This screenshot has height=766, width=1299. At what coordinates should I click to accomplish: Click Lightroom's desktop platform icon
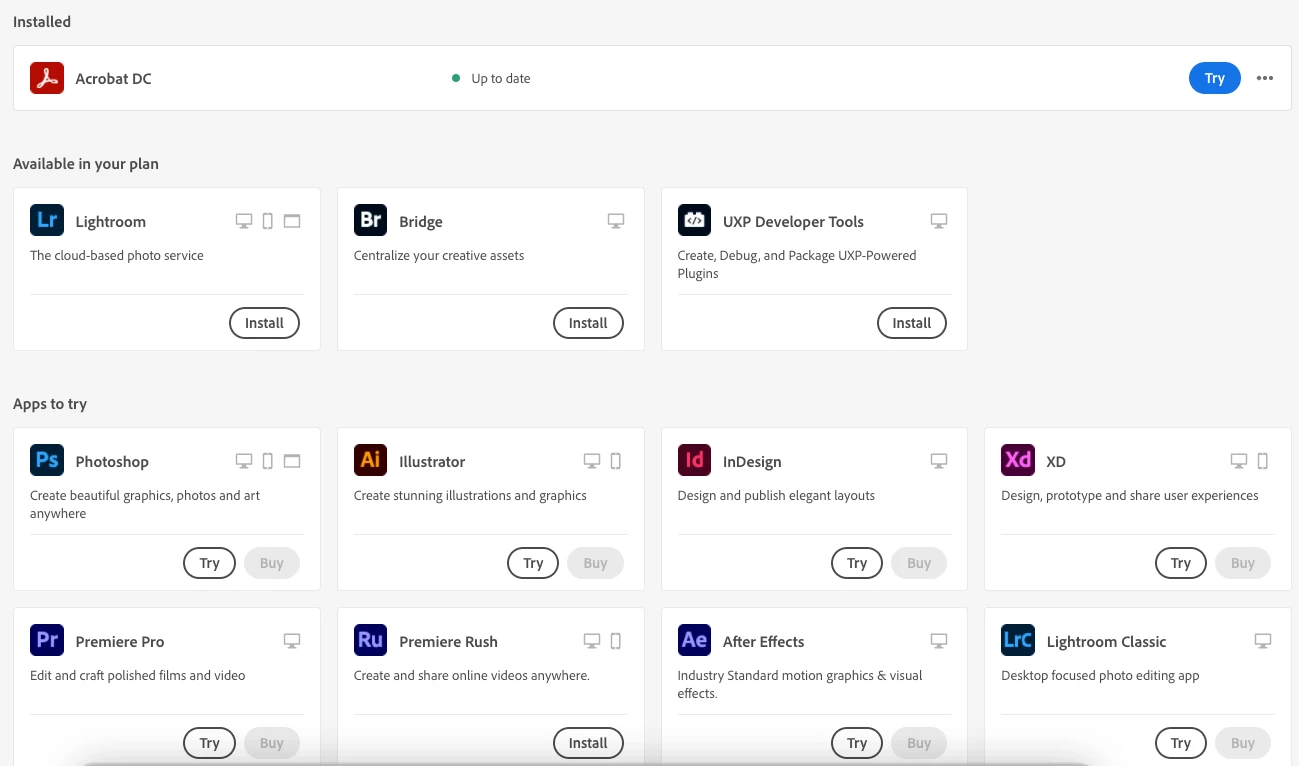[244, 221]
